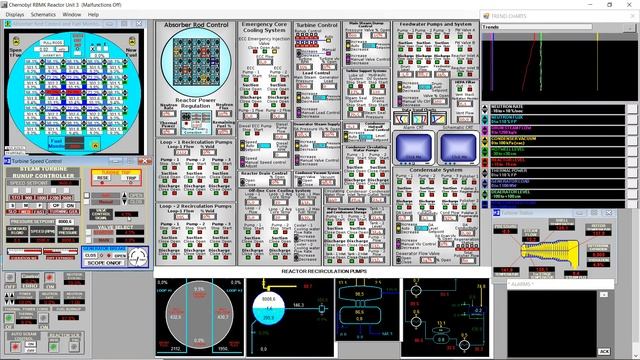Adjust Drum Steam Flow trend scale arrows
Viewport: 640px width, 360px height.
point(485,130)
